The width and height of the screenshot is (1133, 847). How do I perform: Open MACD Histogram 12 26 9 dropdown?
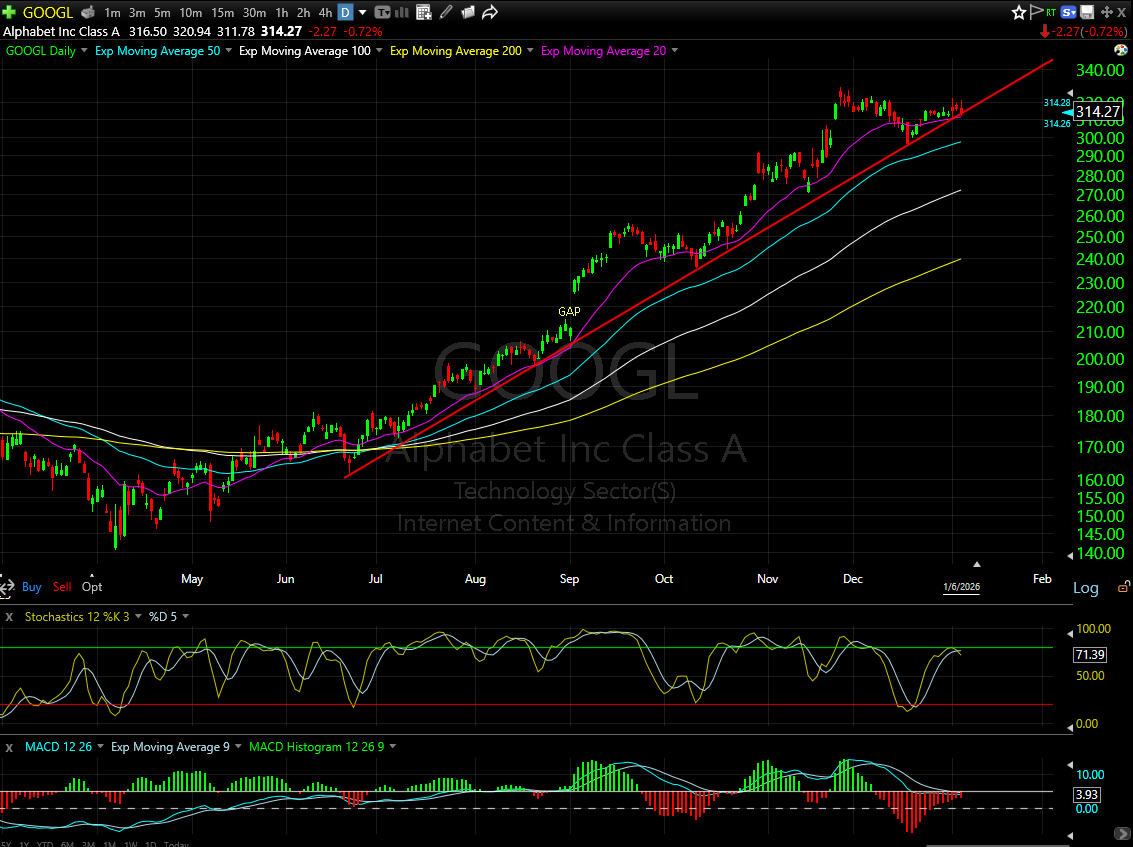392,747
